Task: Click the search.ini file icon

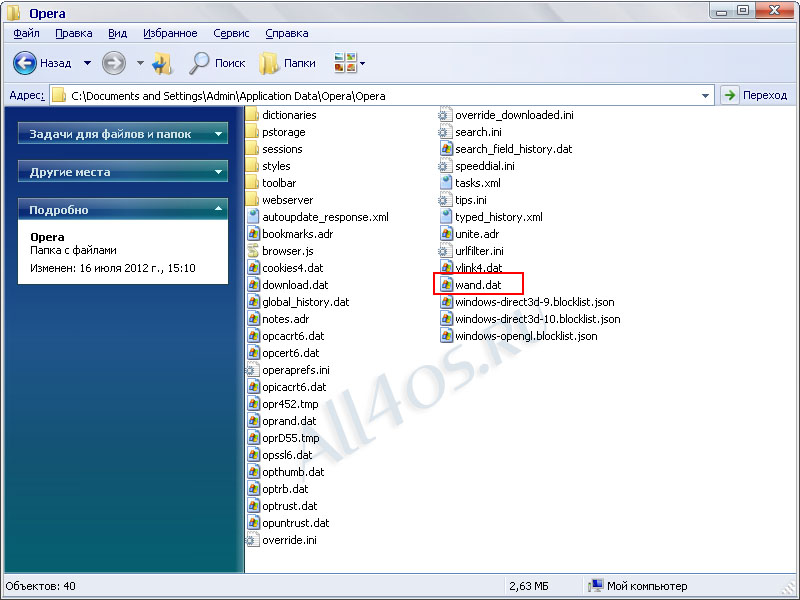Action: 445,132
